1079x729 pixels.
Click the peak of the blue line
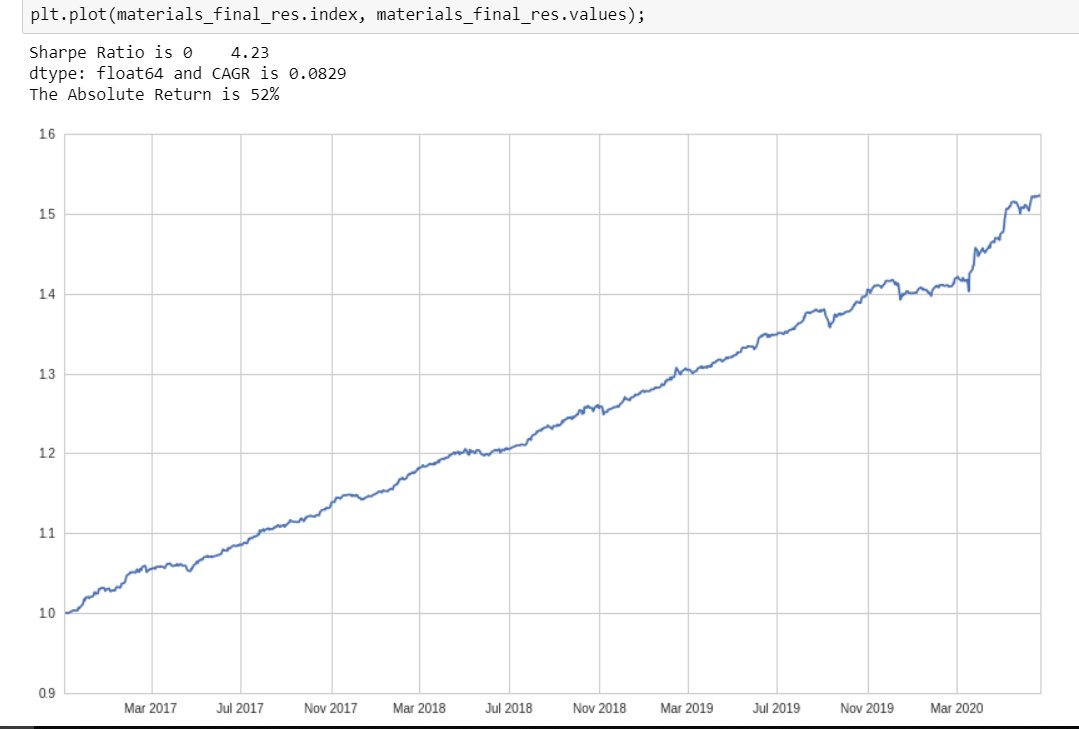pos(1038,195)
